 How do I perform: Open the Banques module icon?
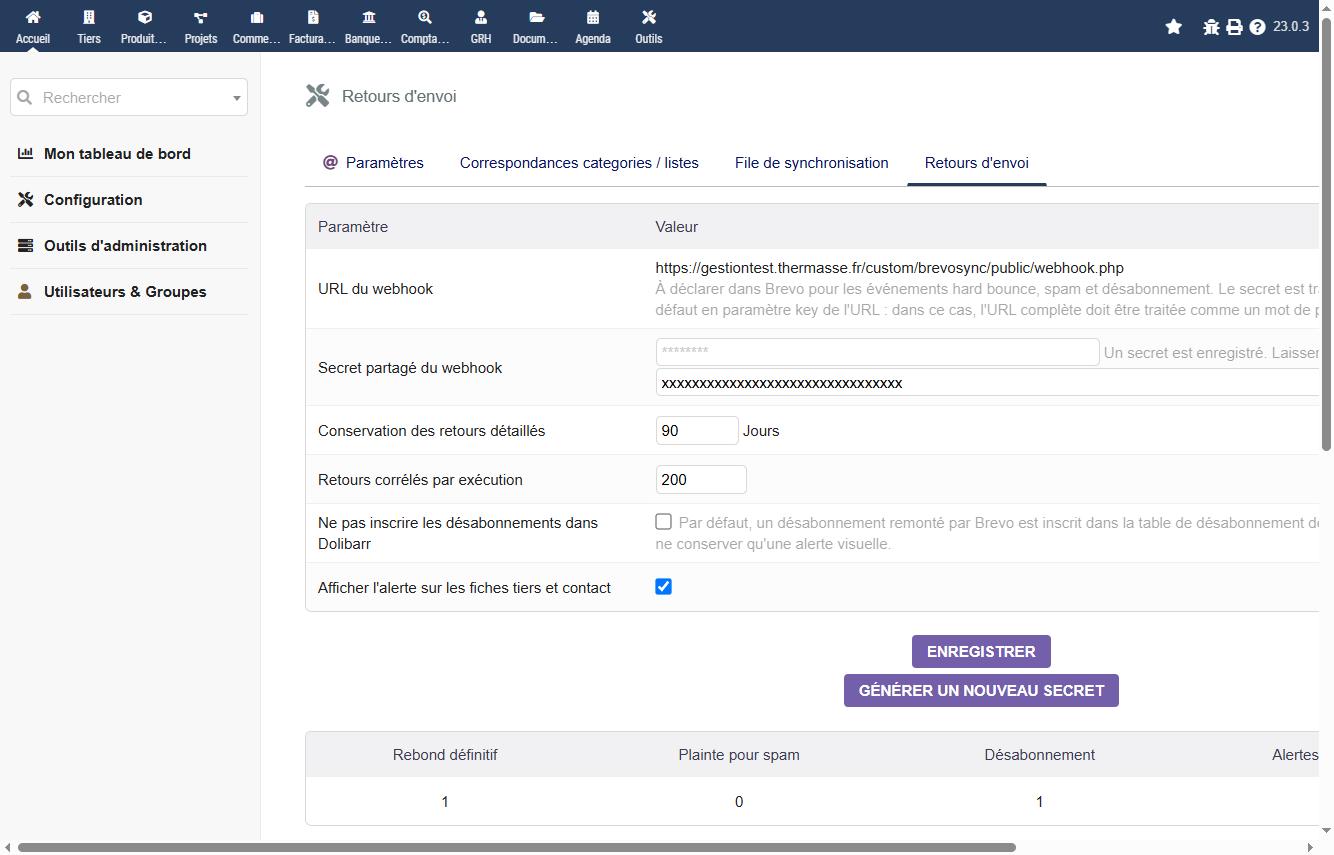369,17
